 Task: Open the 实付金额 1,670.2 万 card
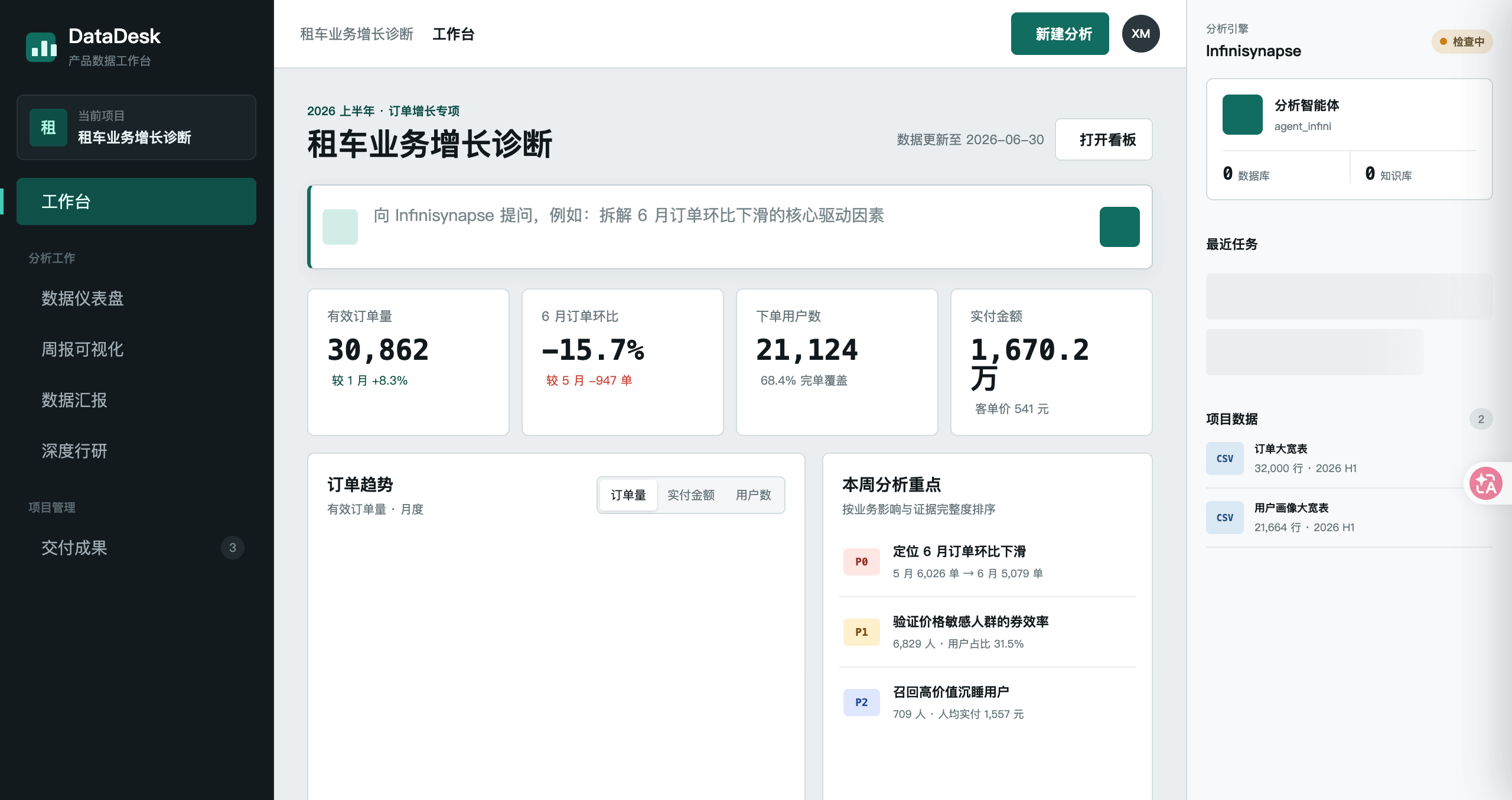coord(1052,362)
